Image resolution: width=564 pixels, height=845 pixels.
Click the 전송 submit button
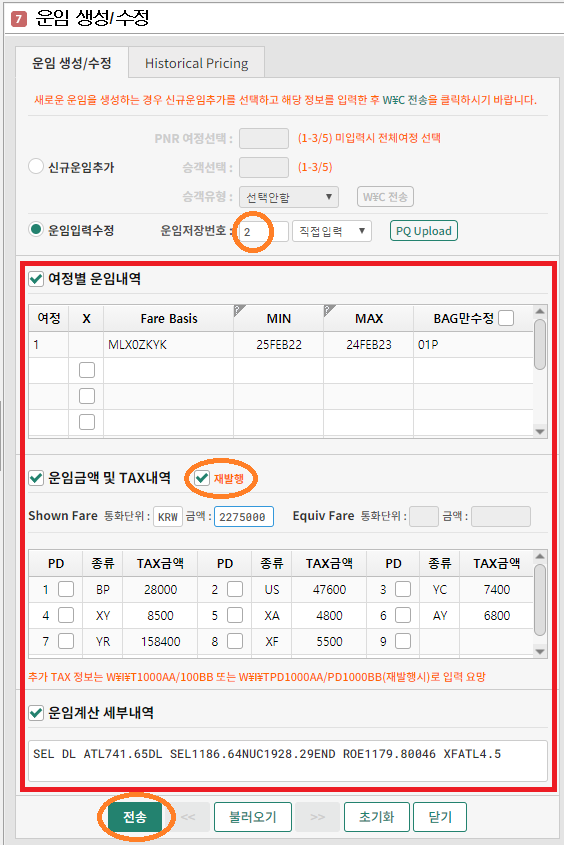tap(135, 817)
